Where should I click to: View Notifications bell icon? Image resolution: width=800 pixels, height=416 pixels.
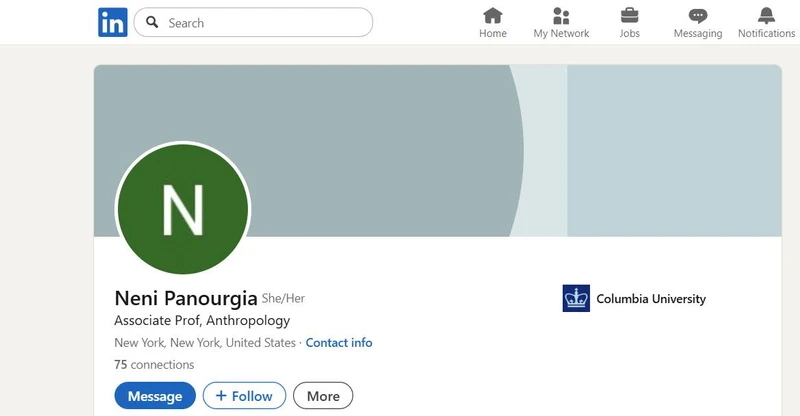coord(766,16)
